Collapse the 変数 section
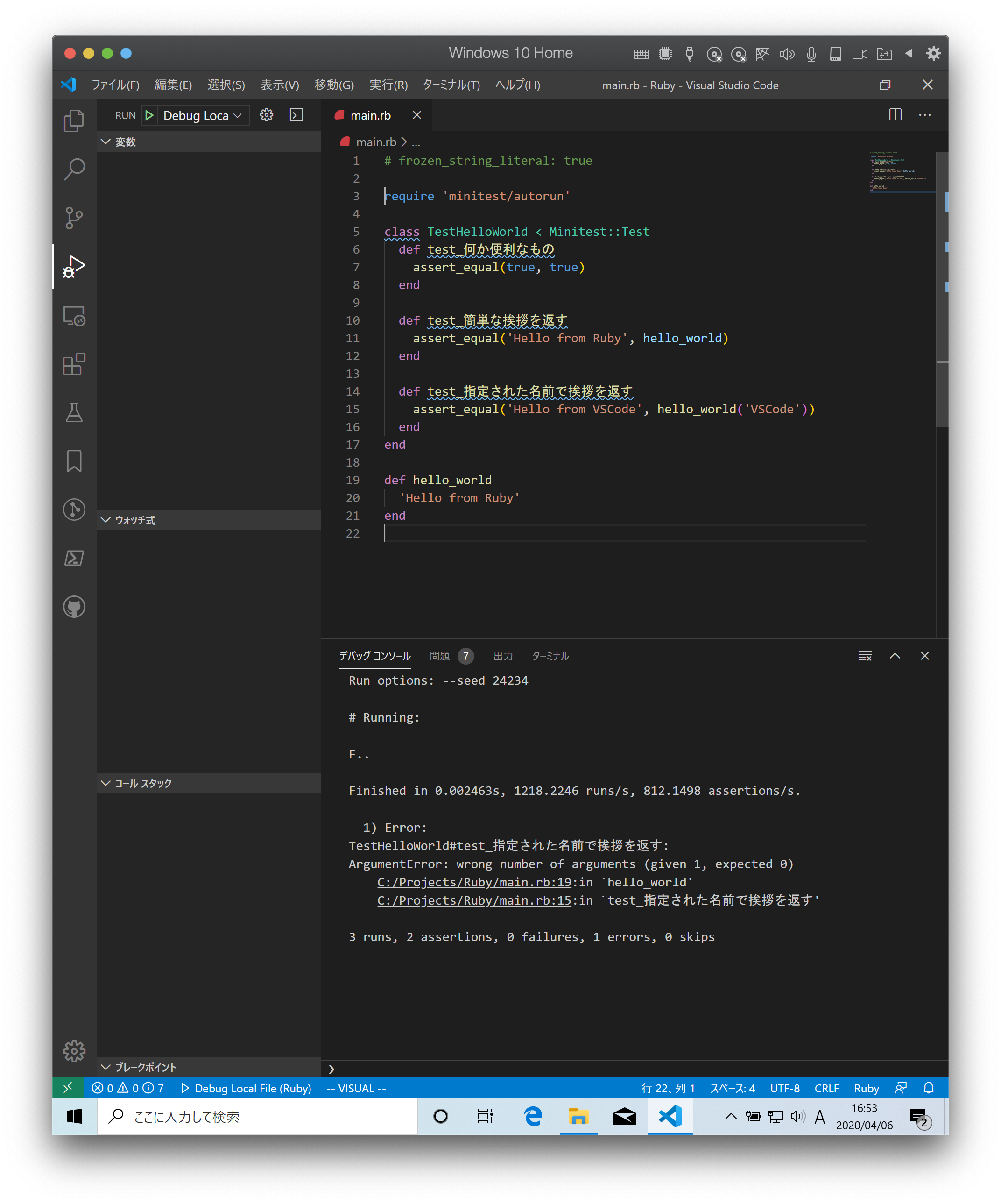Viewport: 1001px width, 1204px height. [125, 142]
